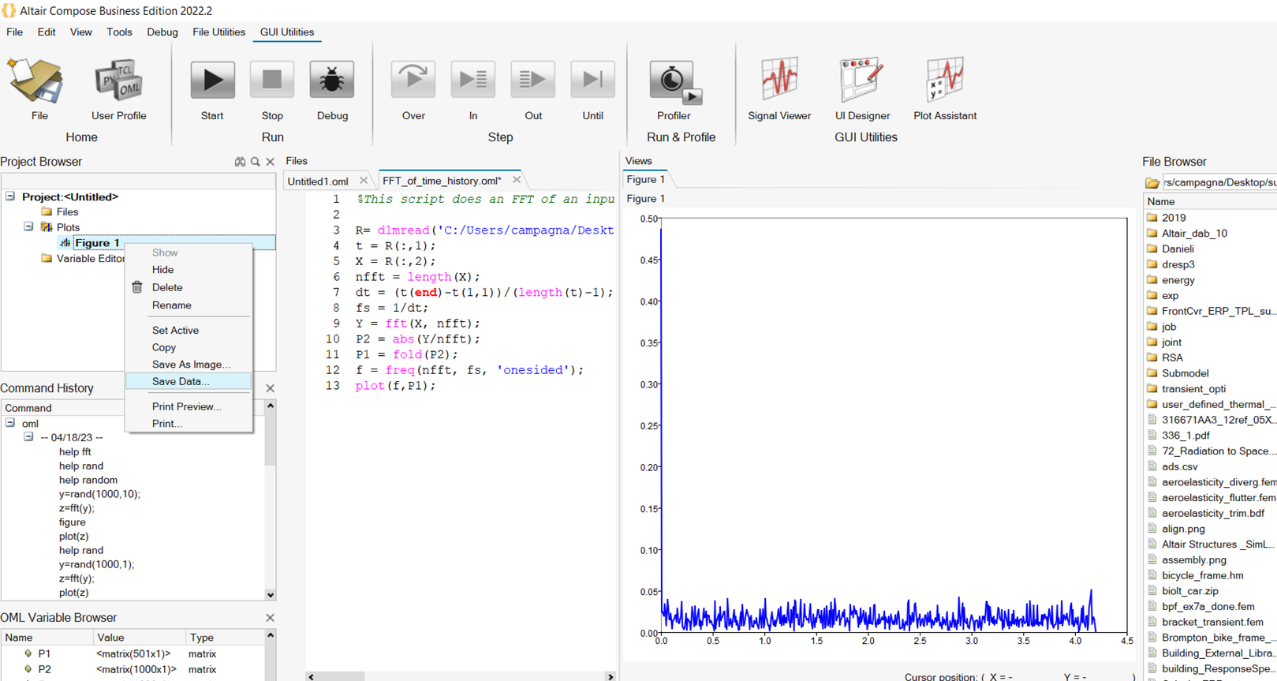Switch to FFT_of_time_history.oml editor tab

point(441,181)
